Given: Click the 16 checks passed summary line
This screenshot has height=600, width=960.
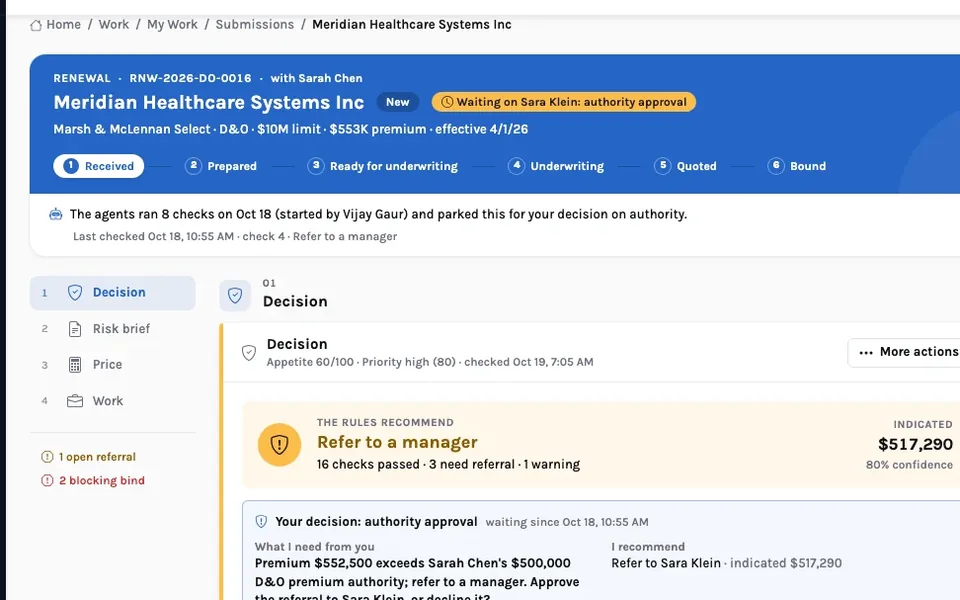Looking at the screenshot, I should [448, 465].
